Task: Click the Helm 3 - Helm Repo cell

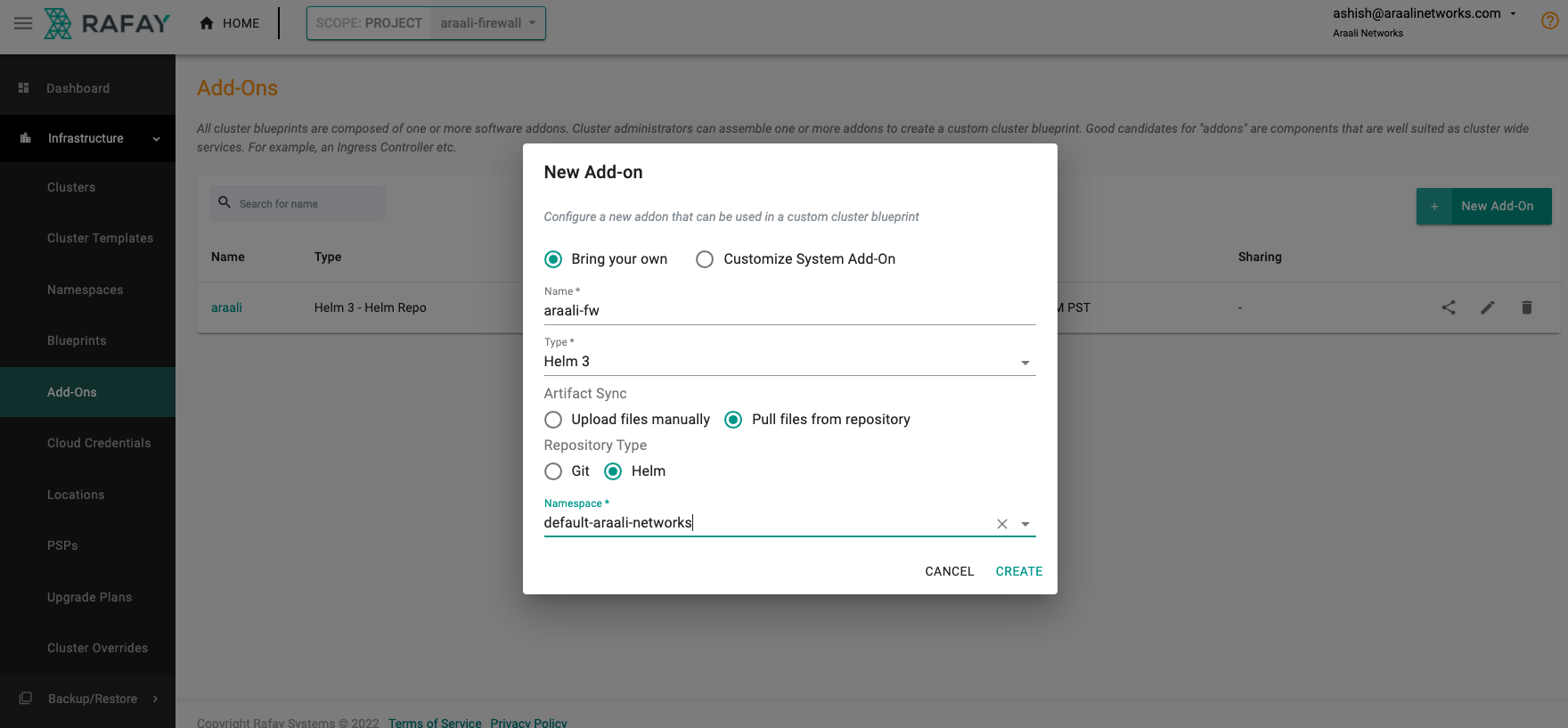Action: point(371,307)
